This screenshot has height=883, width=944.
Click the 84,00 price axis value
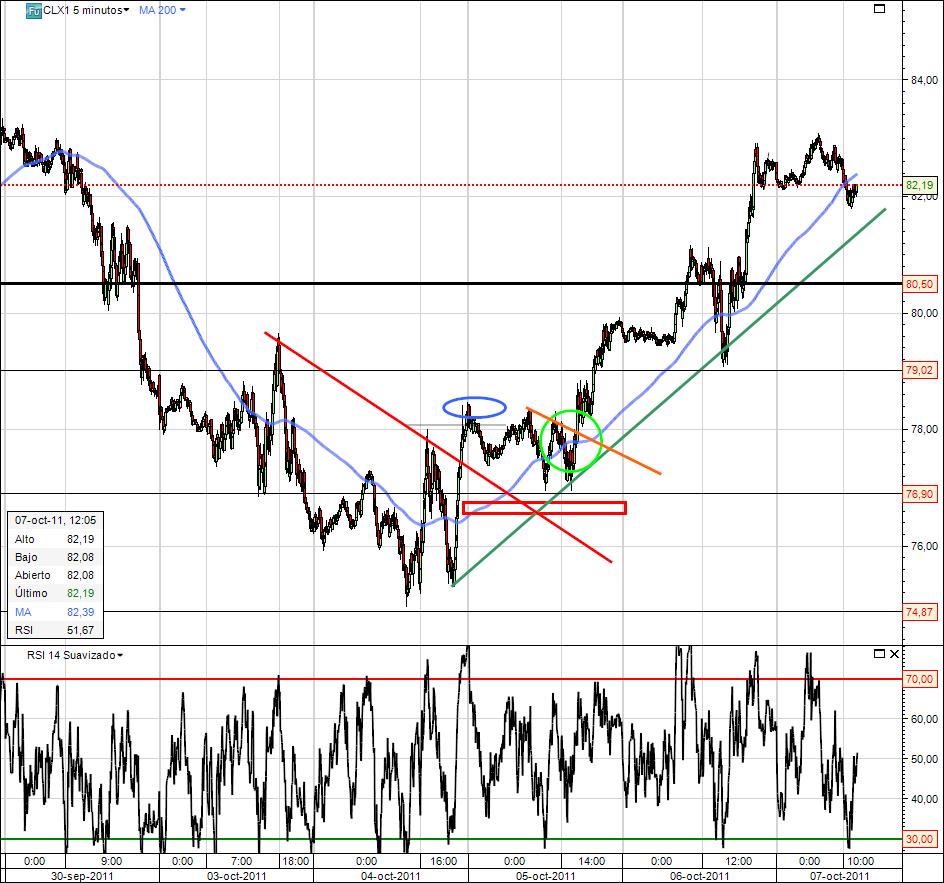924,80
